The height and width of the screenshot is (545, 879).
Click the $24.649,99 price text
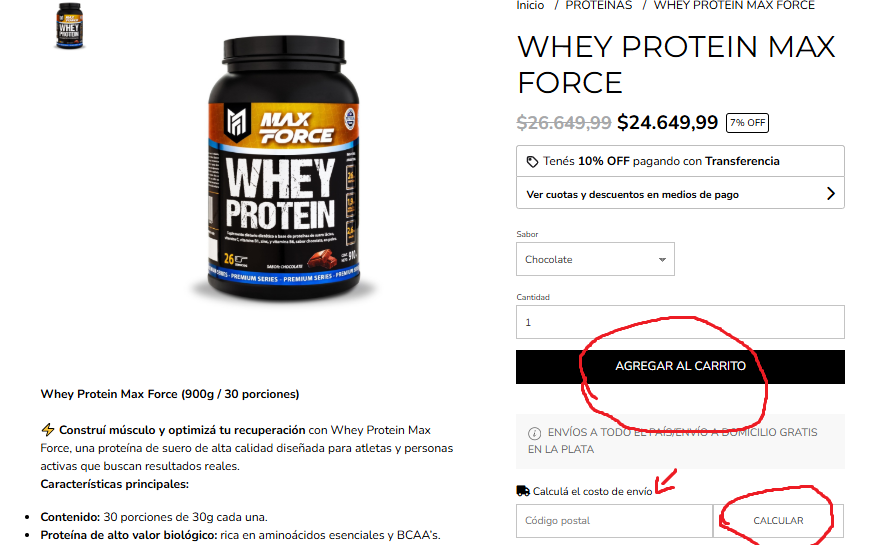(x=667, y=122)
